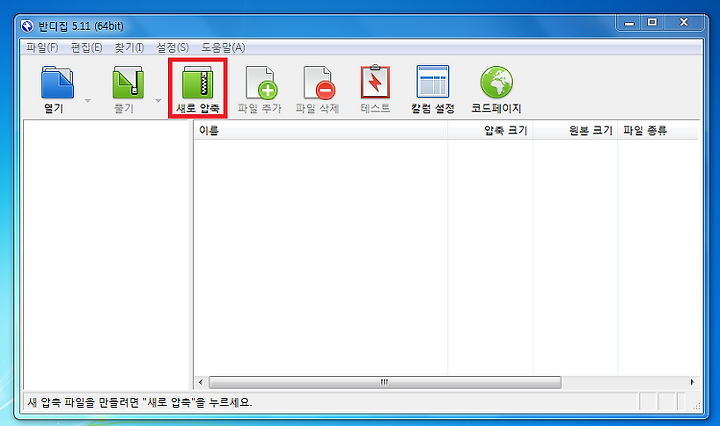Viewport: 720px width, 426px height.
Task: Close the 반디집 window
Action: (684, 22)
